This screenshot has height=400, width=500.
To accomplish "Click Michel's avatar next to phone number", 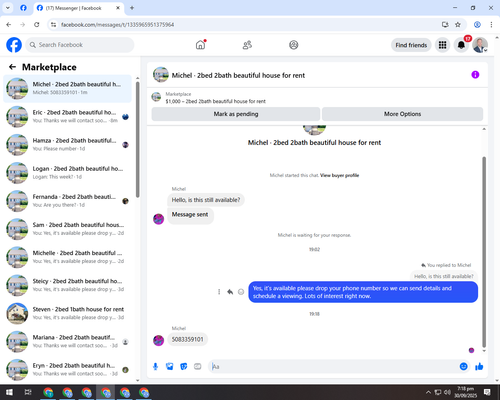I will tap(158, 340).
